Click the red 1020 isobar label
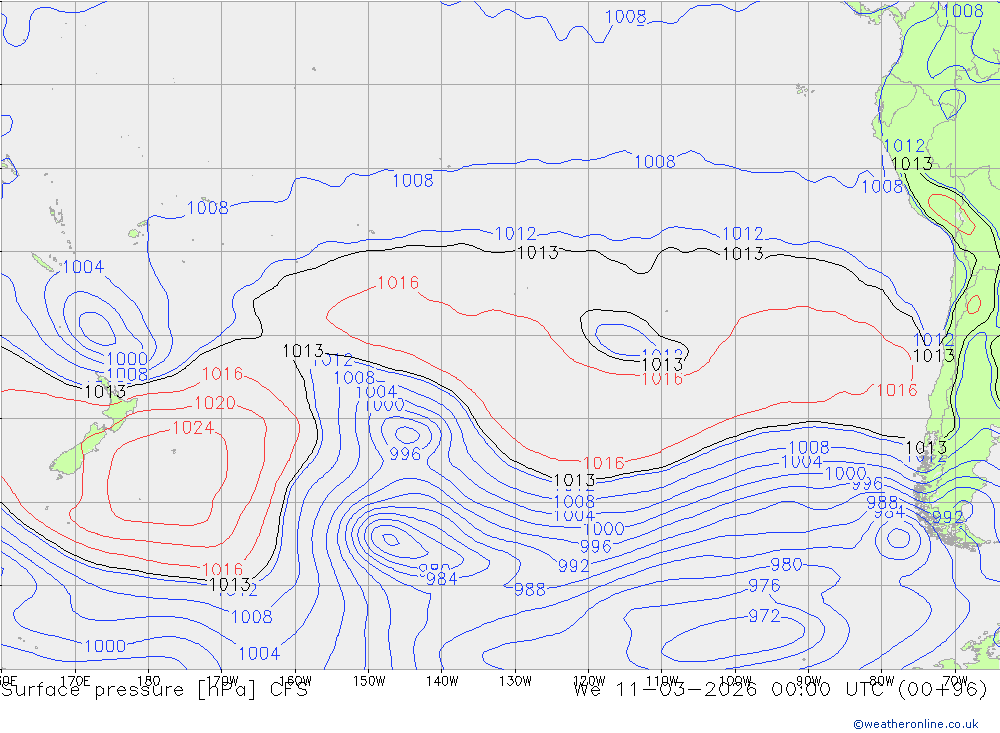Viewport: 1000px width, 733px height. 215,403
